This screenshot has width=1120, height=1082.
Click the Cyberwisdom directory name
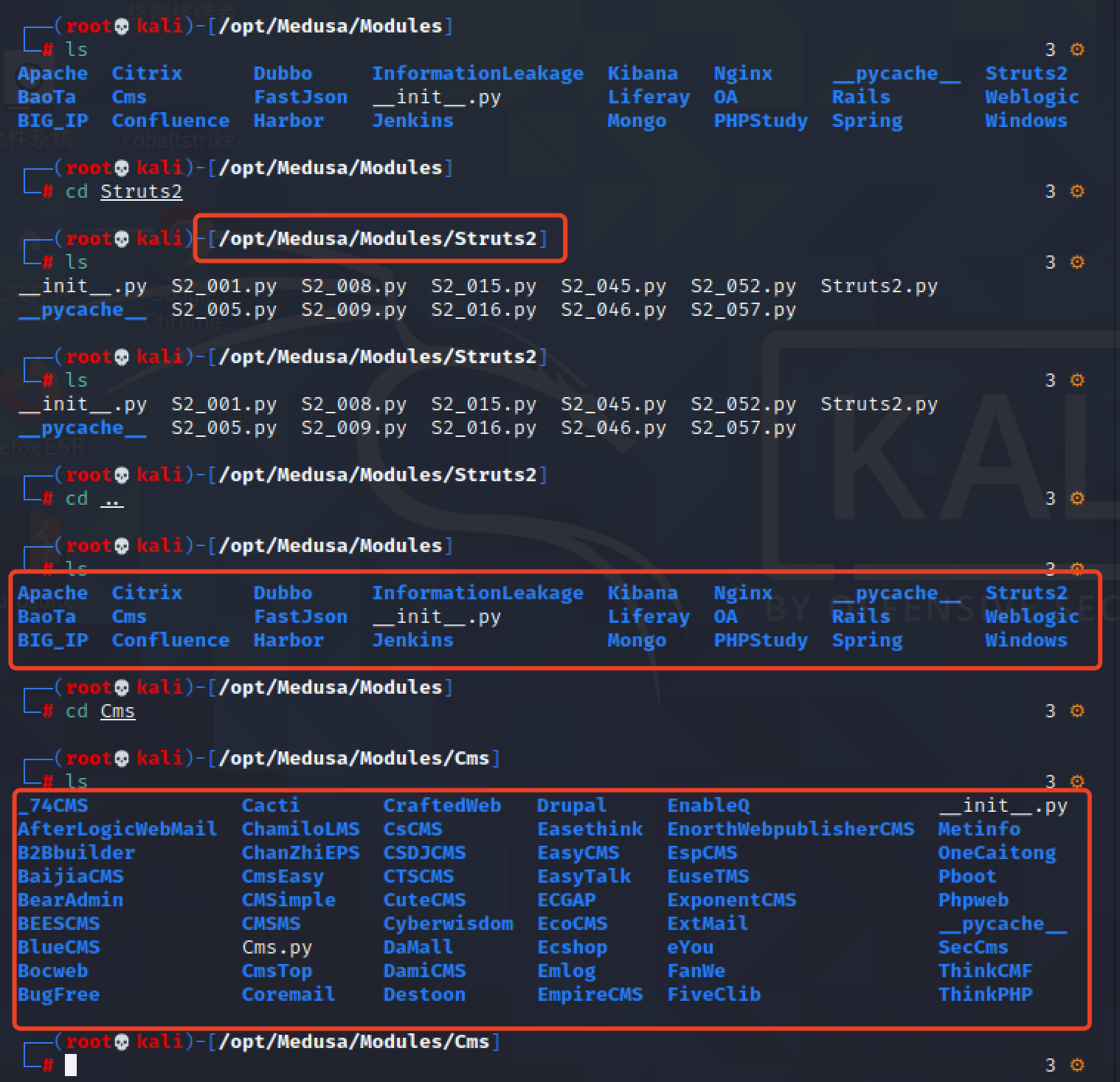coord(448,924)
